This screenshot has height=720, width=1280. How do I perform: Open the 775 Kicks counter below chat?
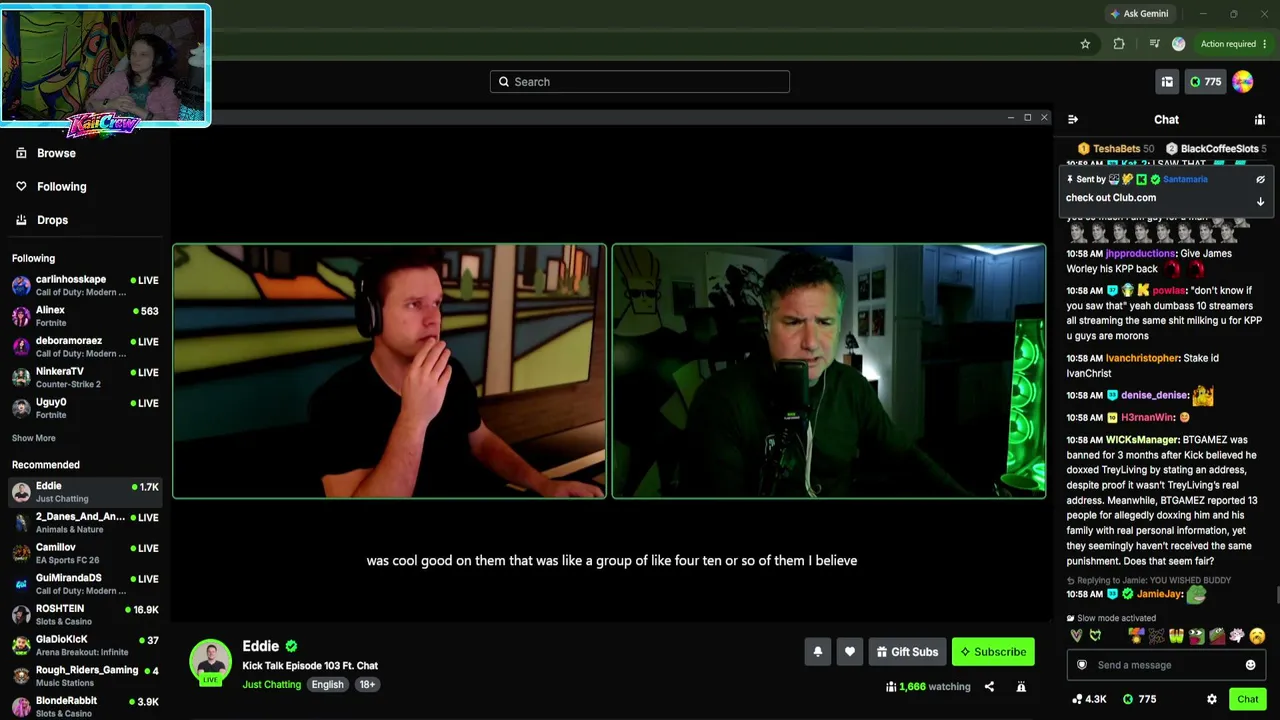1139,699
